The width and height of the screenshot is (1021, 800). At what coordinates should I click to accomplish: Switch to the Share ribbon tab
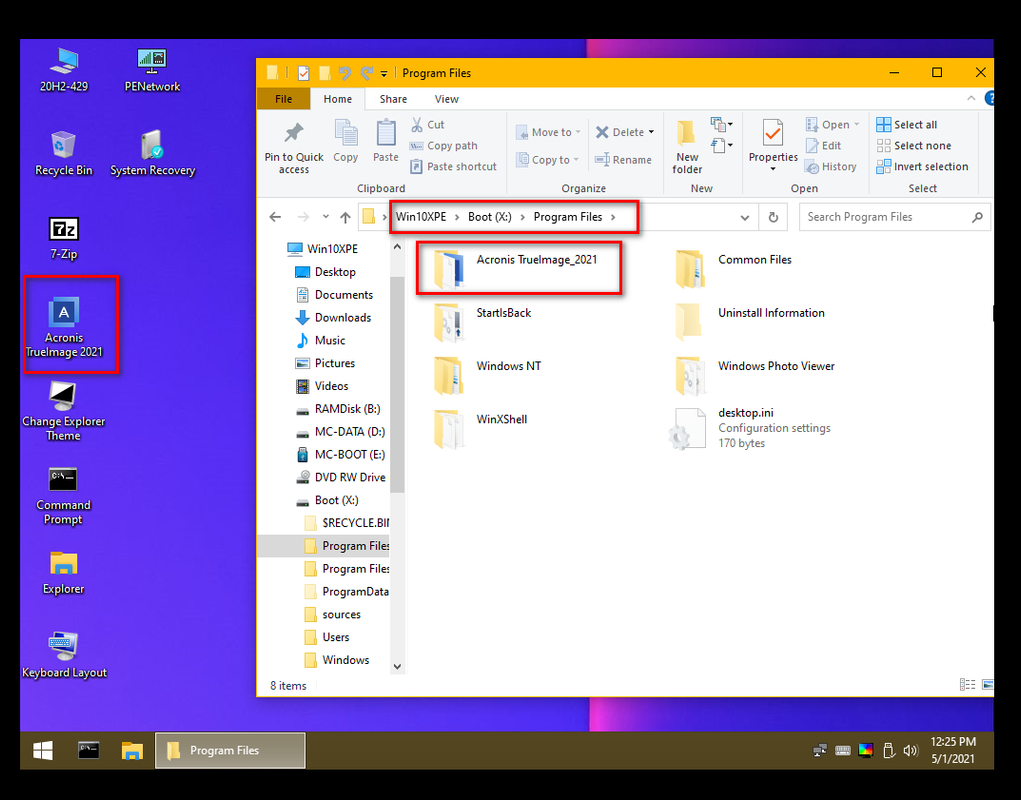[x=393, y=99]
